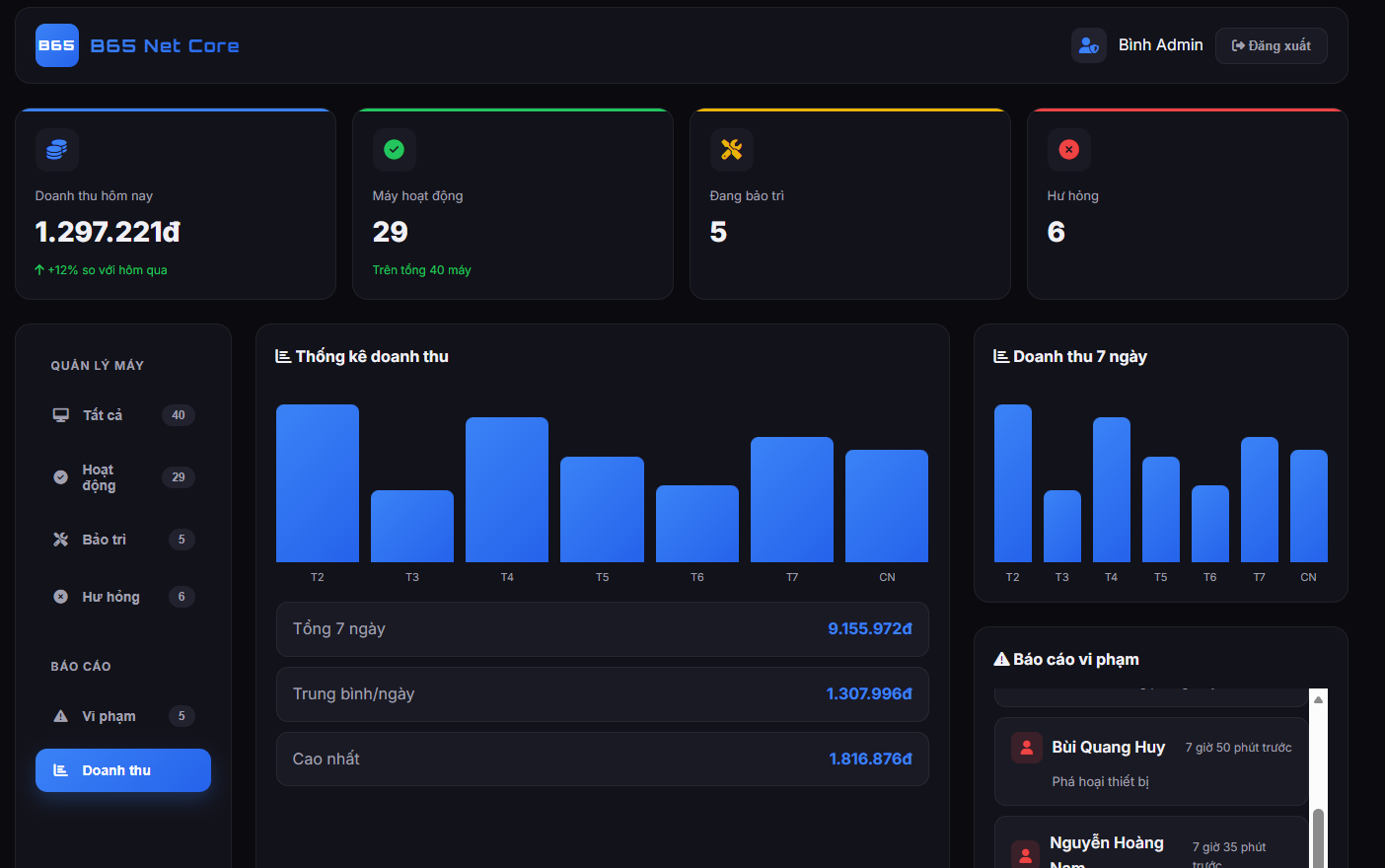Click the revenue coins icon

(x=56, y=150)
